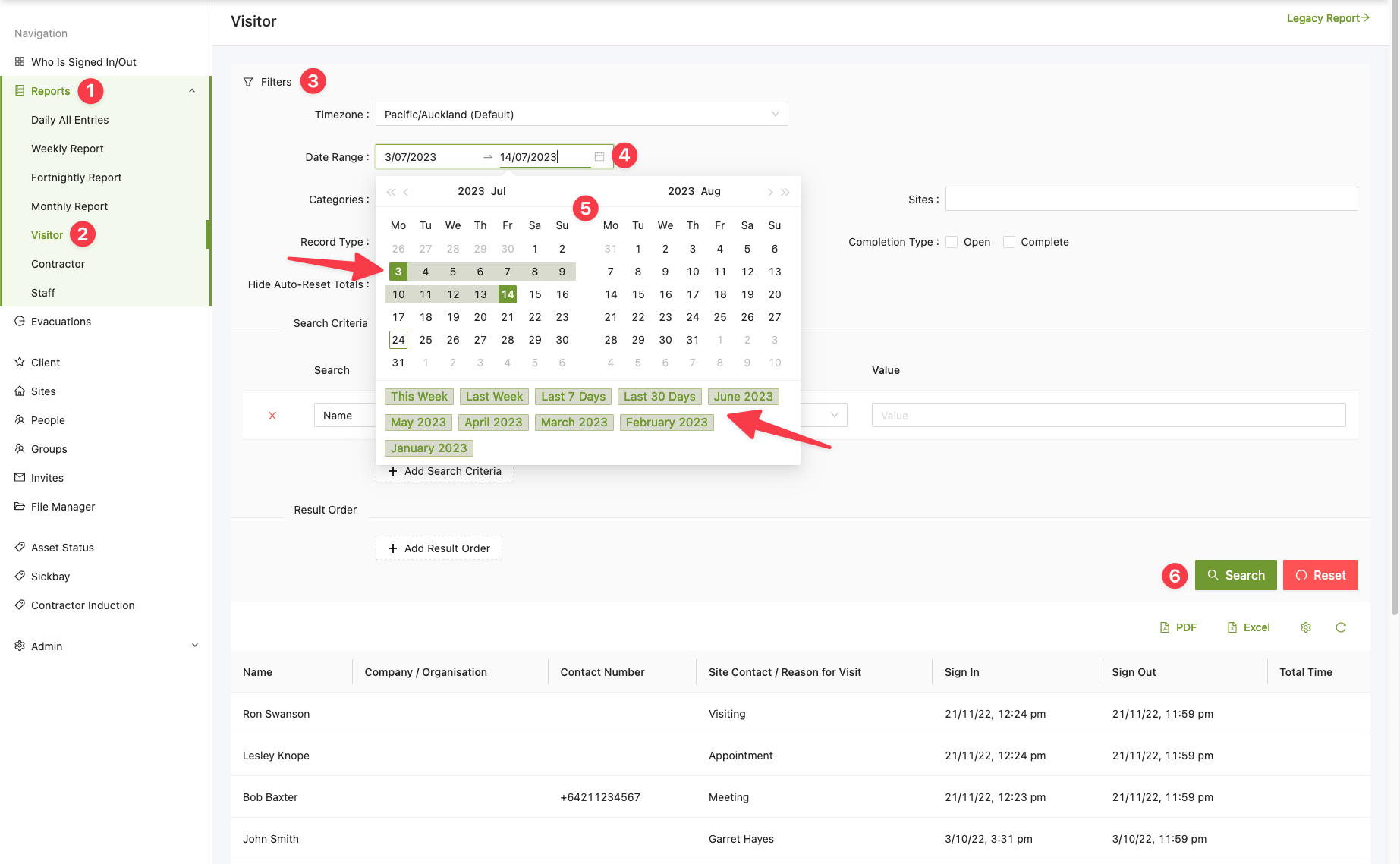Select Weekly Report in the sidebar
The image size is (1400, 864).
pyautogui.click(x=68, y=149)
